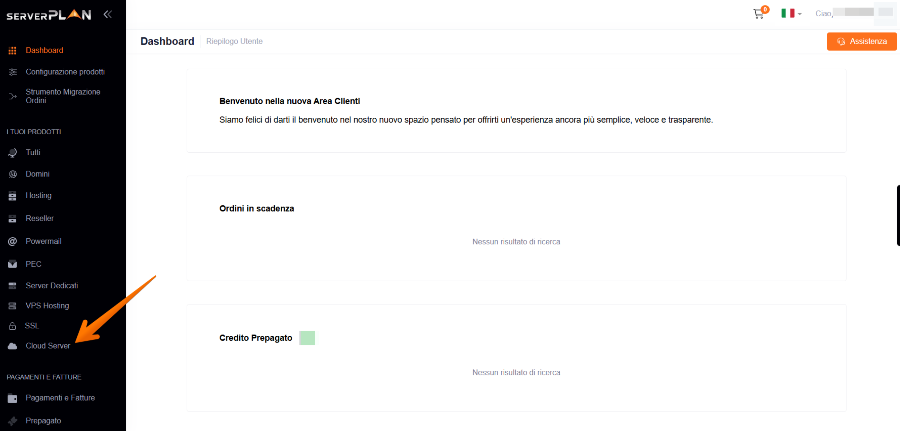
Task: Click the Pagamenti e Fatture wallet icon
Action: click(x=12, y=398)
